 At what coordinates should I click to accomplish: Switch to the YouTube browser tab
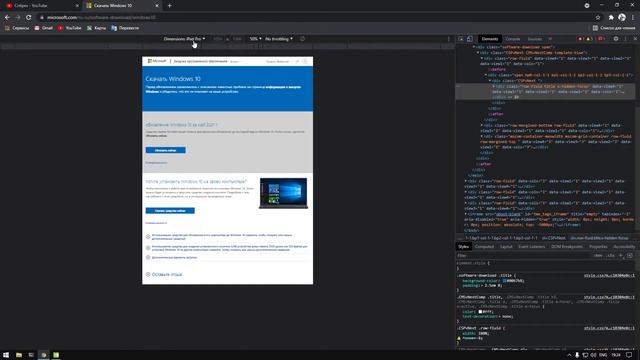click(x=41, y=6)
